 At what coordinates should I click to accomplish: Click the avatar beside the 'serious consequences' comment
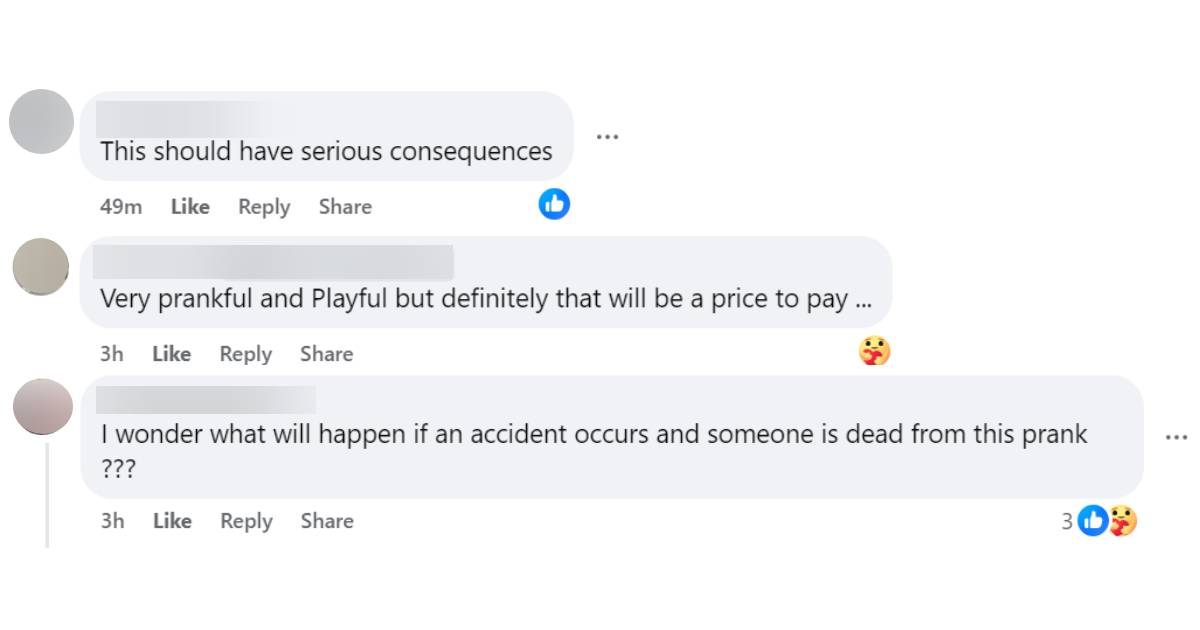pyautogui.click(x=41, y=122)
